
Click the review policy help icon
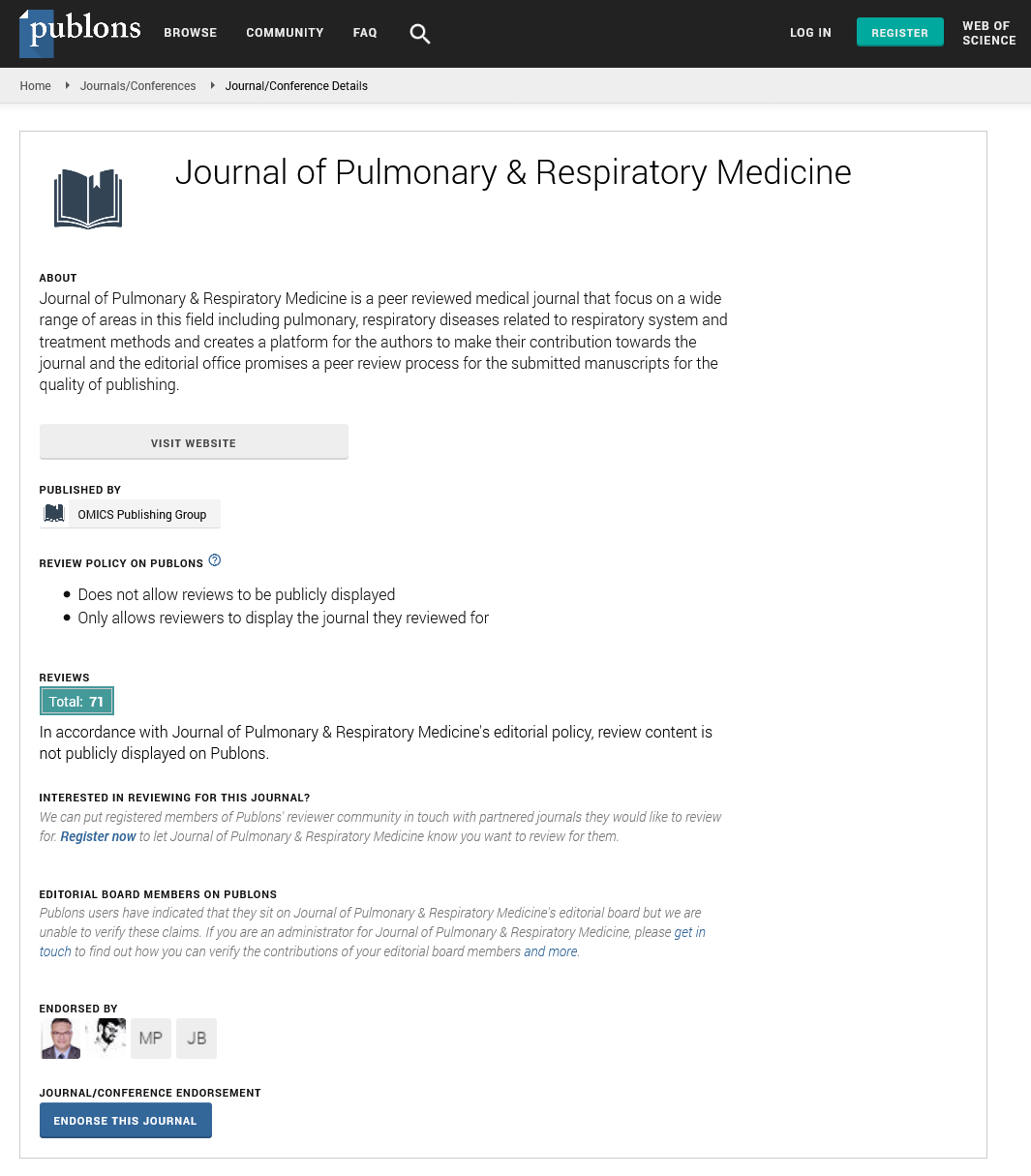click(x=215, y=560)
